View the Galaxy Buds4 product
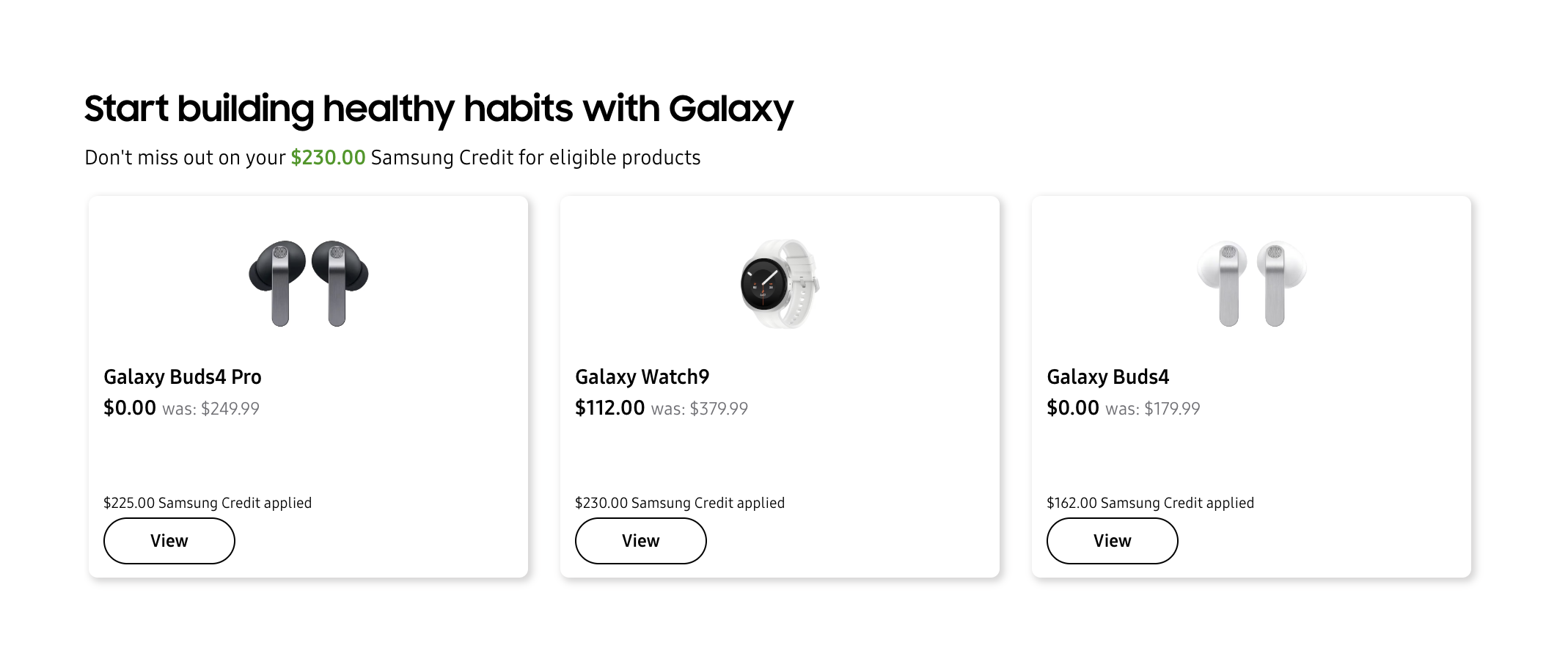 click(1113, 541)
